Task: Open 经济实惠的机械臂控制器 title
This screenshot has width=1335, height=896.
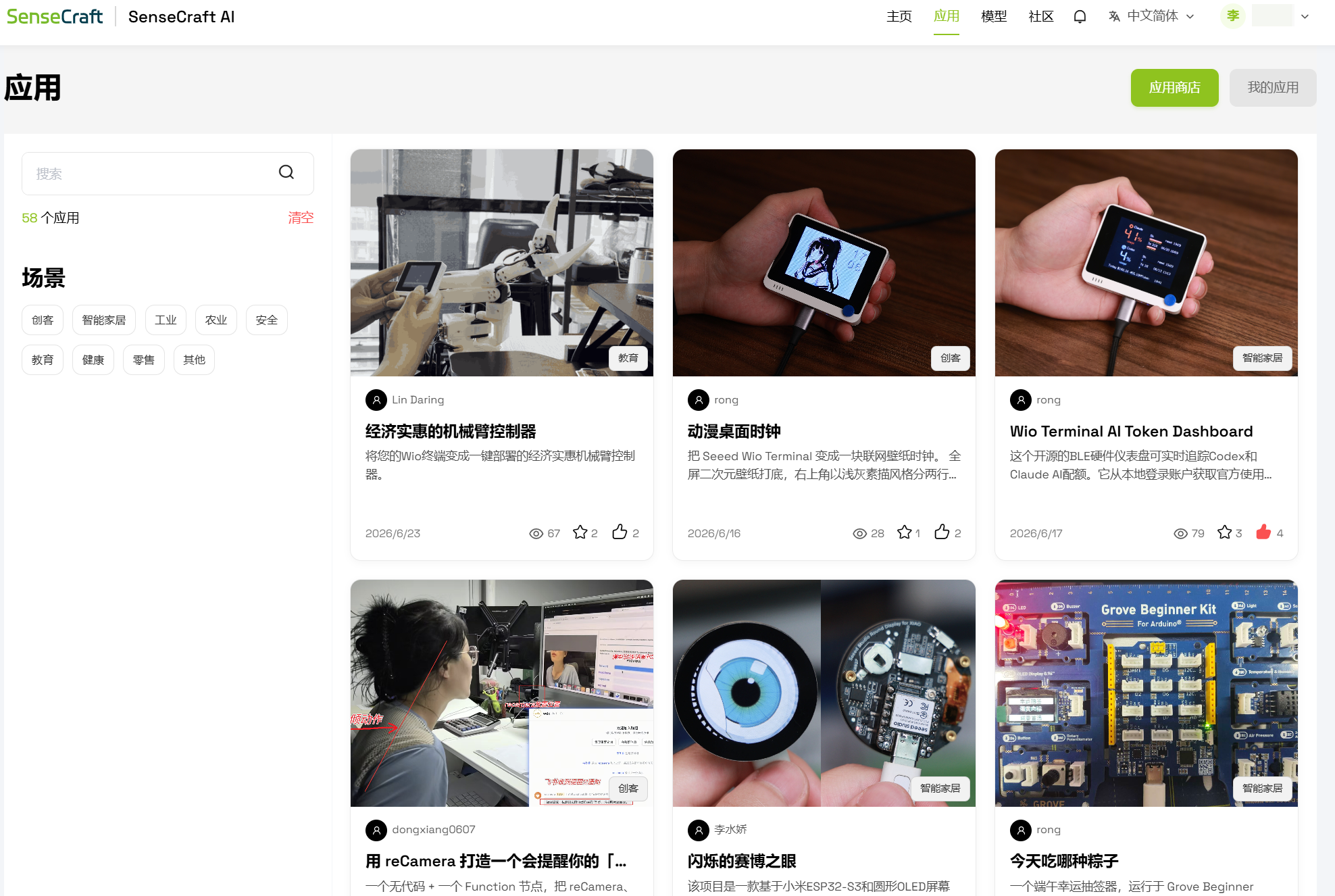Action: 451,431
